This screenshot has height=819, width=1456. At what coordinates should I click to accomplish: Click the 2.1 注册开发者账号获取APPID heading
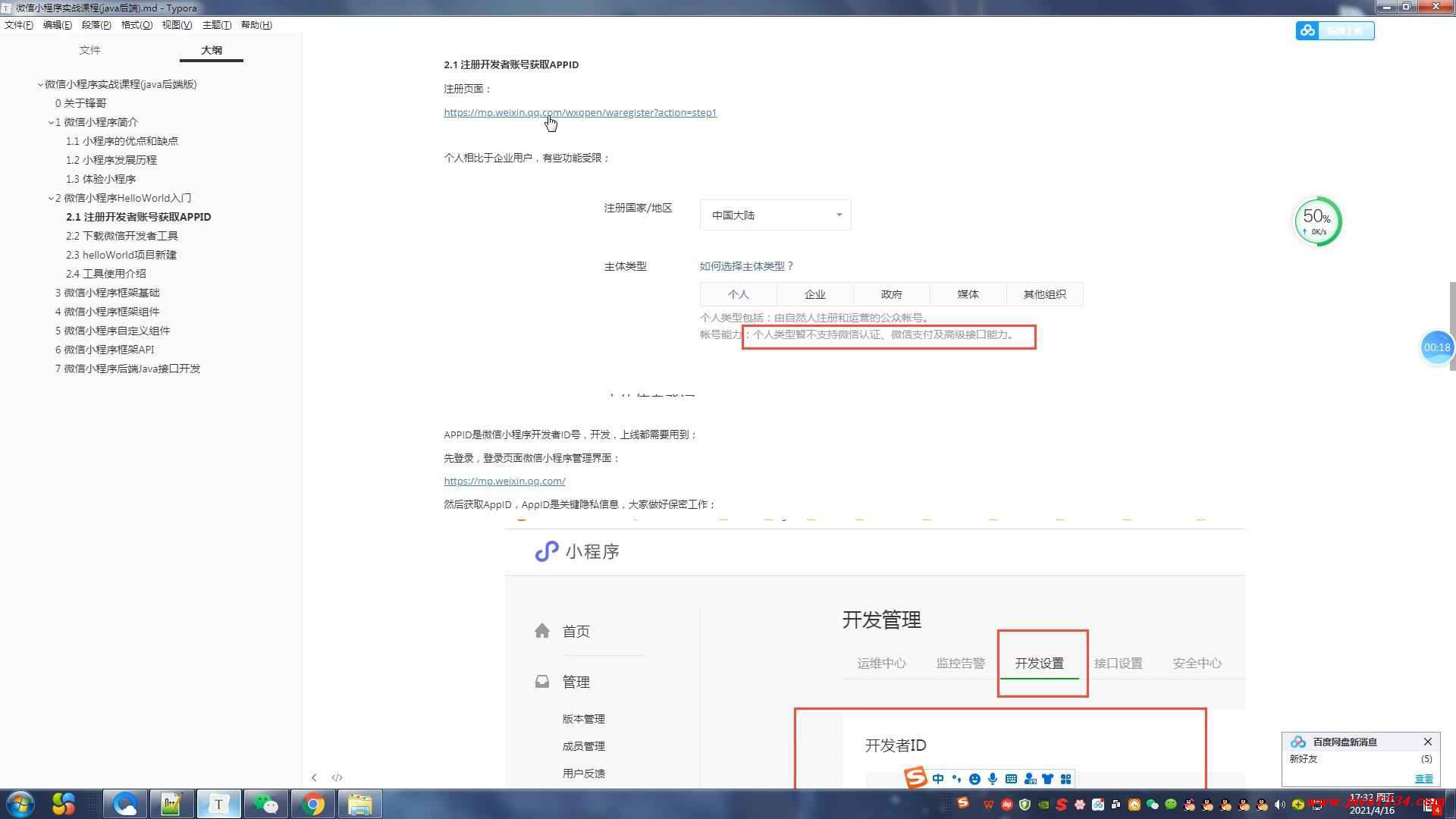[x=511, y=64]
